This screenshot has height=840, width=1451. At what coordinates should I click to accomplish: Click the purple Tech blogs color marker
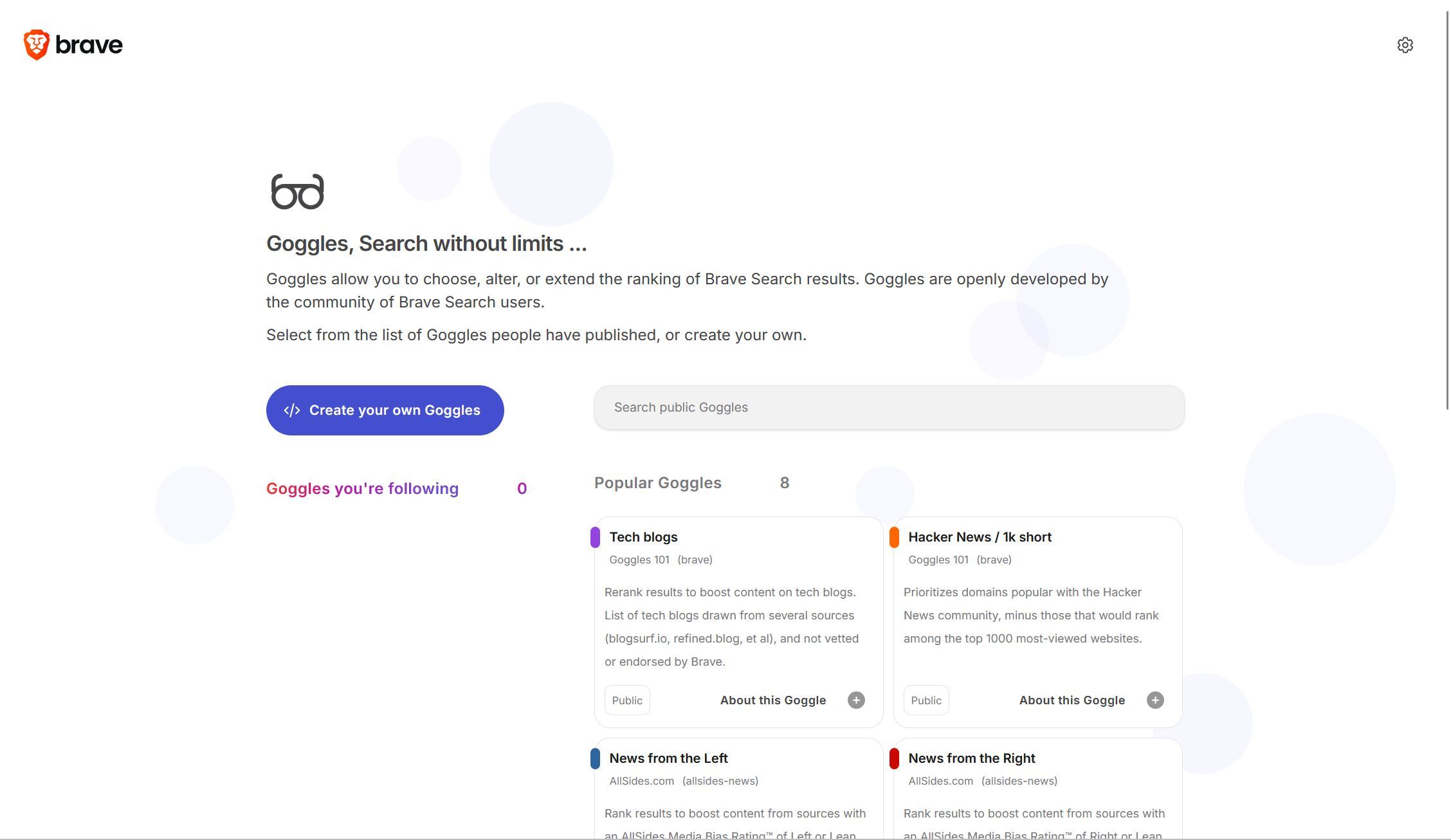point(595,537)
